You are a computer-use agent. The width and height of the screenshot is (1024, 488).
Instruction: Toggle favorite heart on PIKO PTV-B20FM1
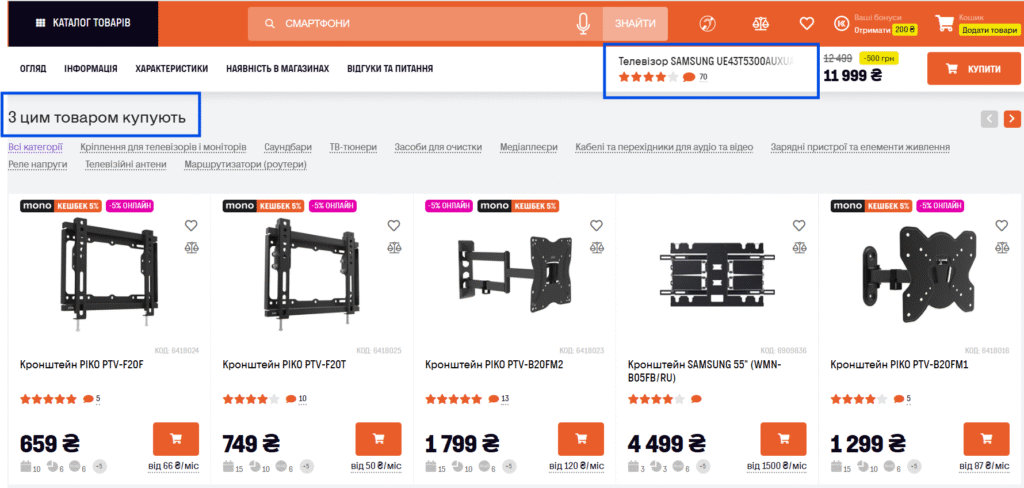(x=1001, y=225)
